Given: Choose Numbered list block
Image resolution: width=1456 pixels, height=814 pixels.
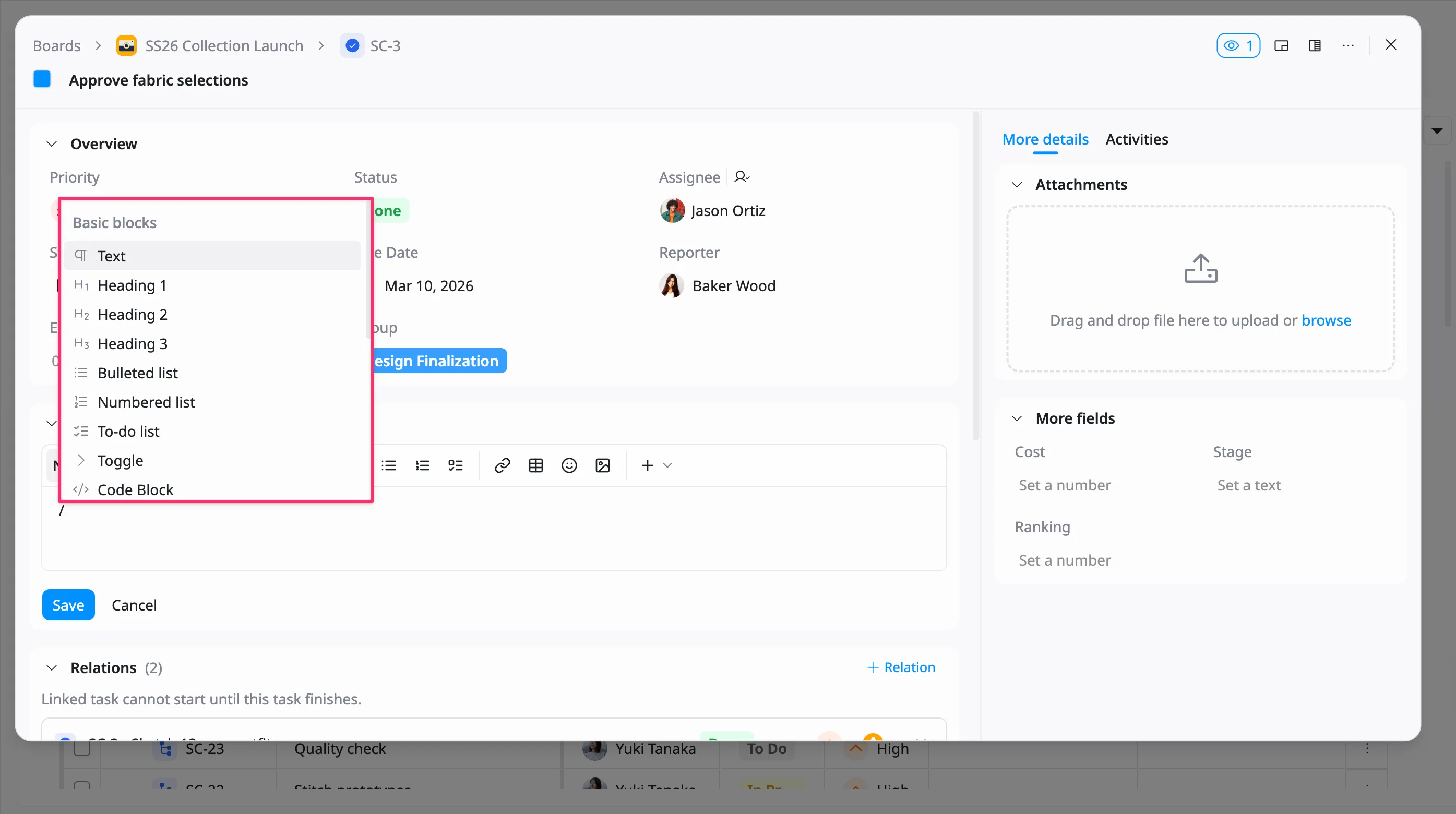Looking at the screenshot, I should pyautogui.click(x=212, y=402).
